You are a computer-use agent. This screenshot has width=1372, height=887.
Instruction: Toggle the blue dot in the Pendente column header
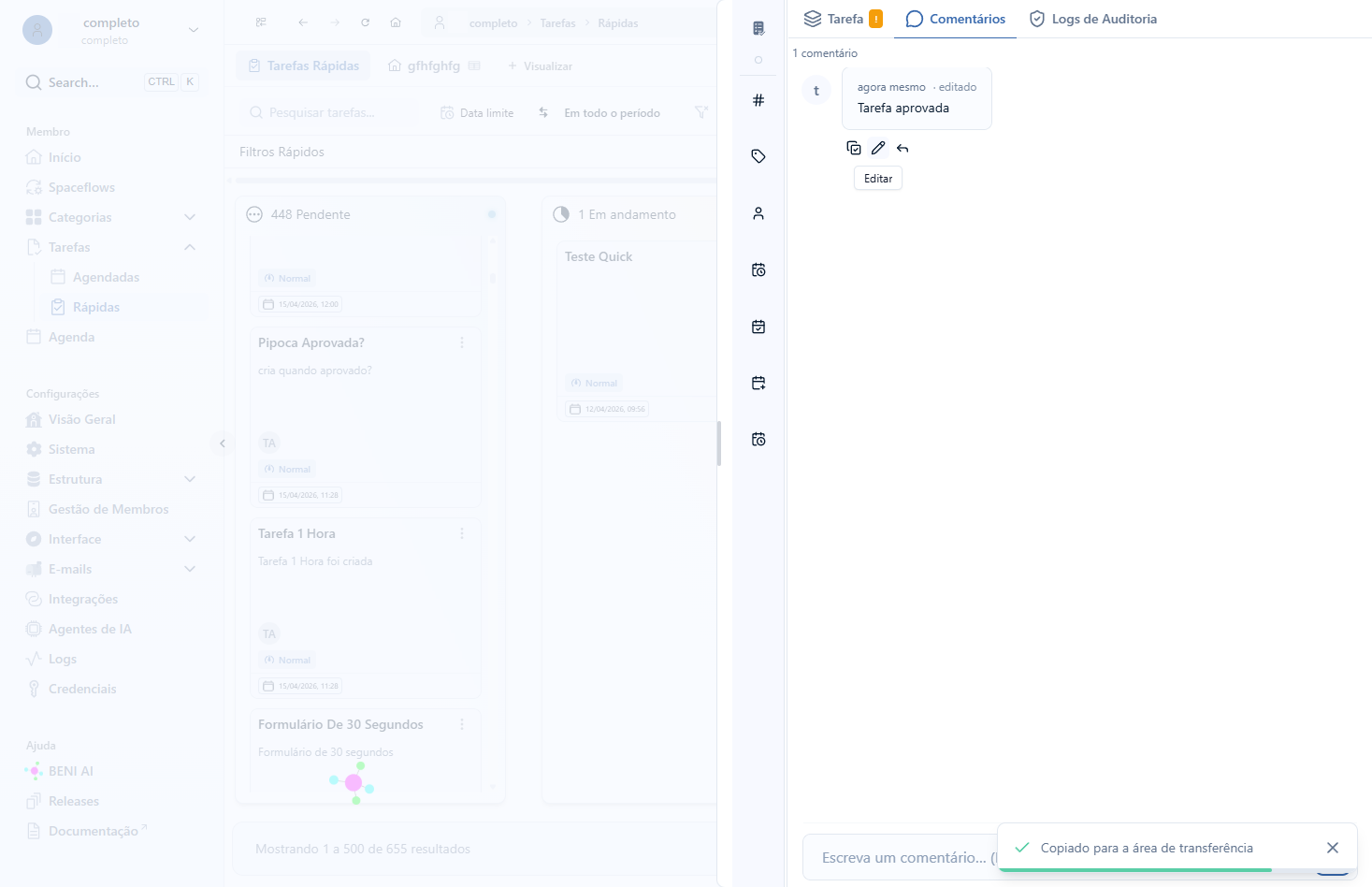[492, 214]
